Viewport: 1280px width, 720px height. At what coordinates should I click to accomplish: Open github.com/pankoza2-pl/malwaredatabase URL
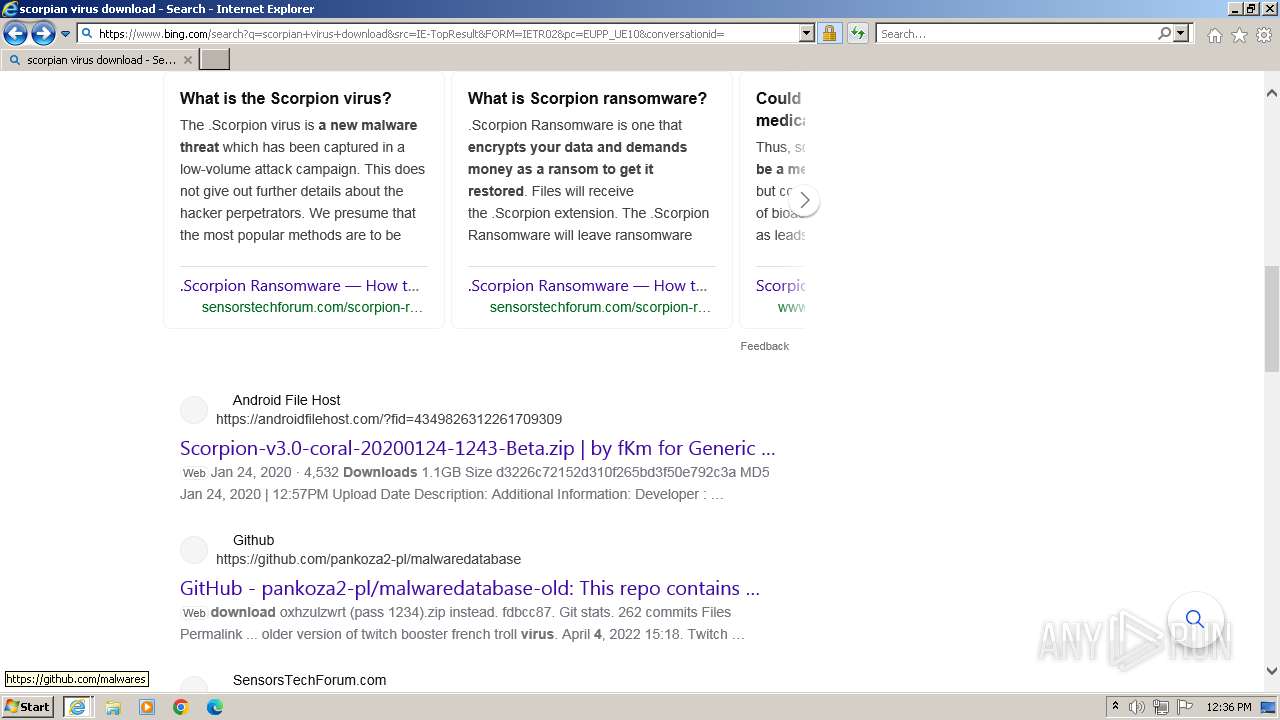[368, 559]
